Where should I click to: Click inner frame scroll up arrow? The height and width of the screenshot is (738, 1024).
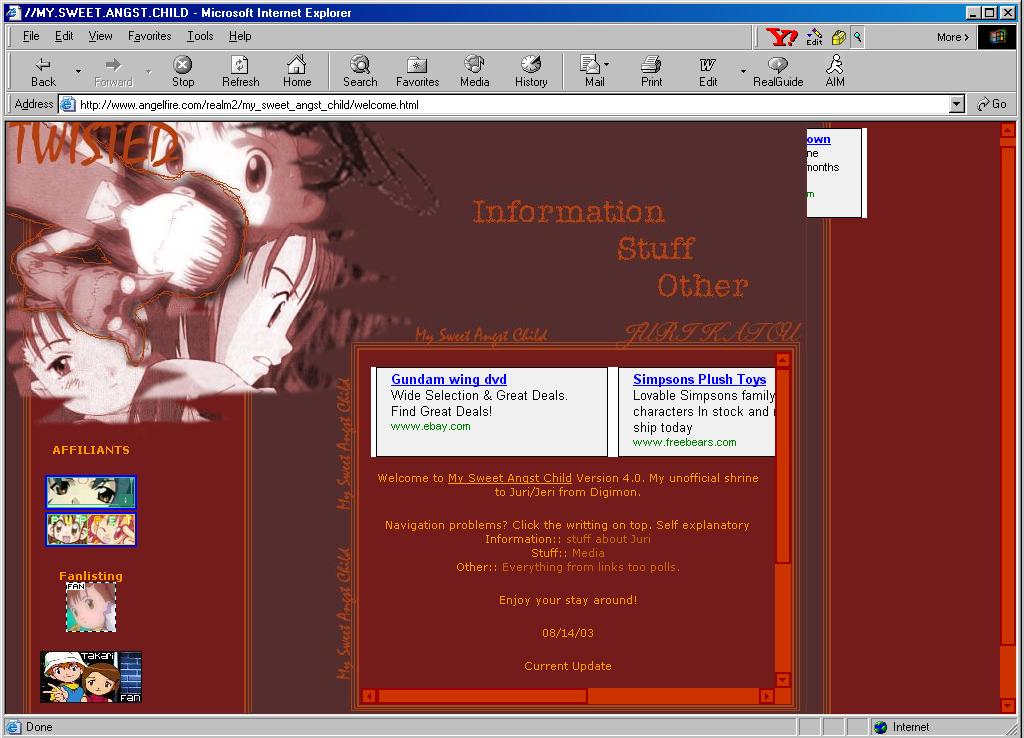coord(783,359)
